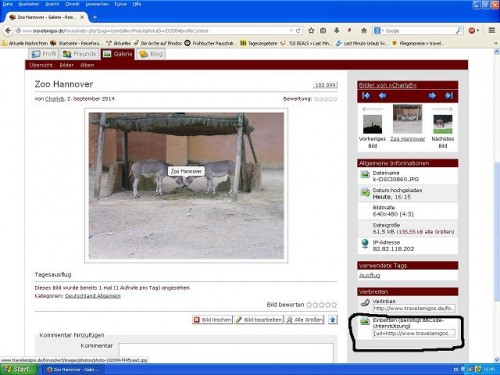The image size is (500, 375).
Task: Open the Firefox home icon
Action: [364, 31]
